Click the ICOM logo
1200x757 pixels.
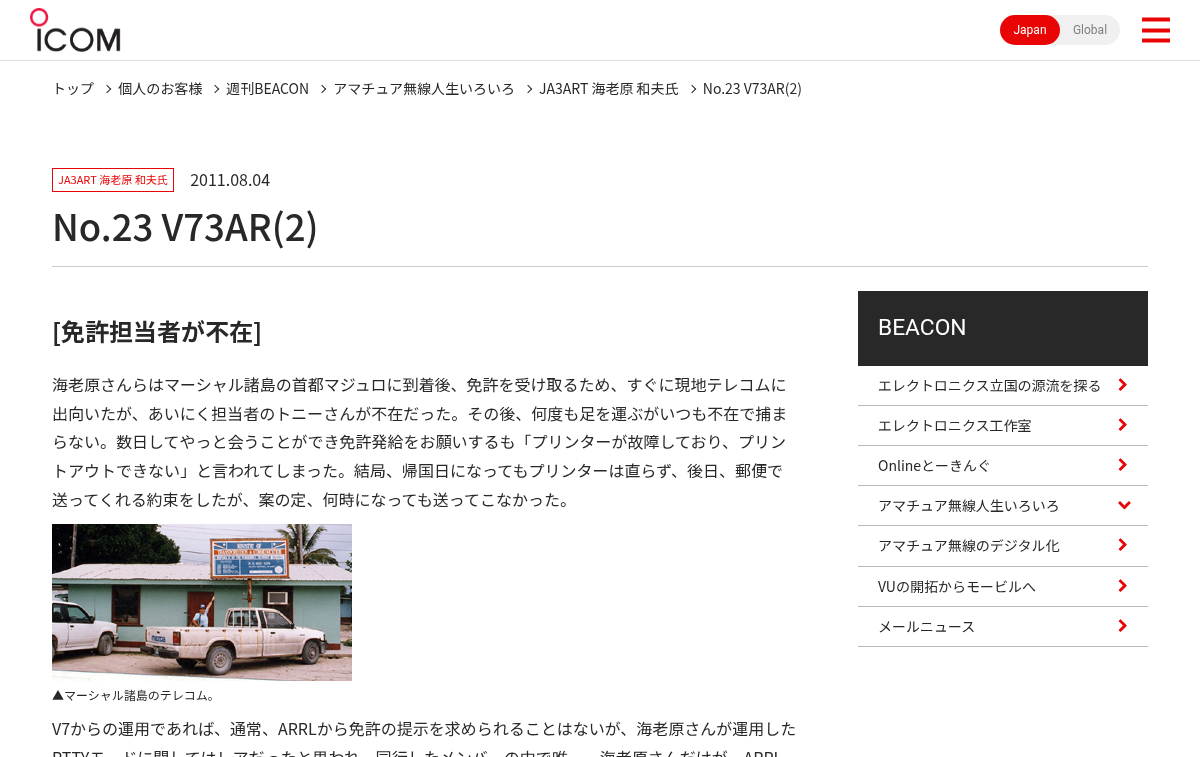(75, 30)
